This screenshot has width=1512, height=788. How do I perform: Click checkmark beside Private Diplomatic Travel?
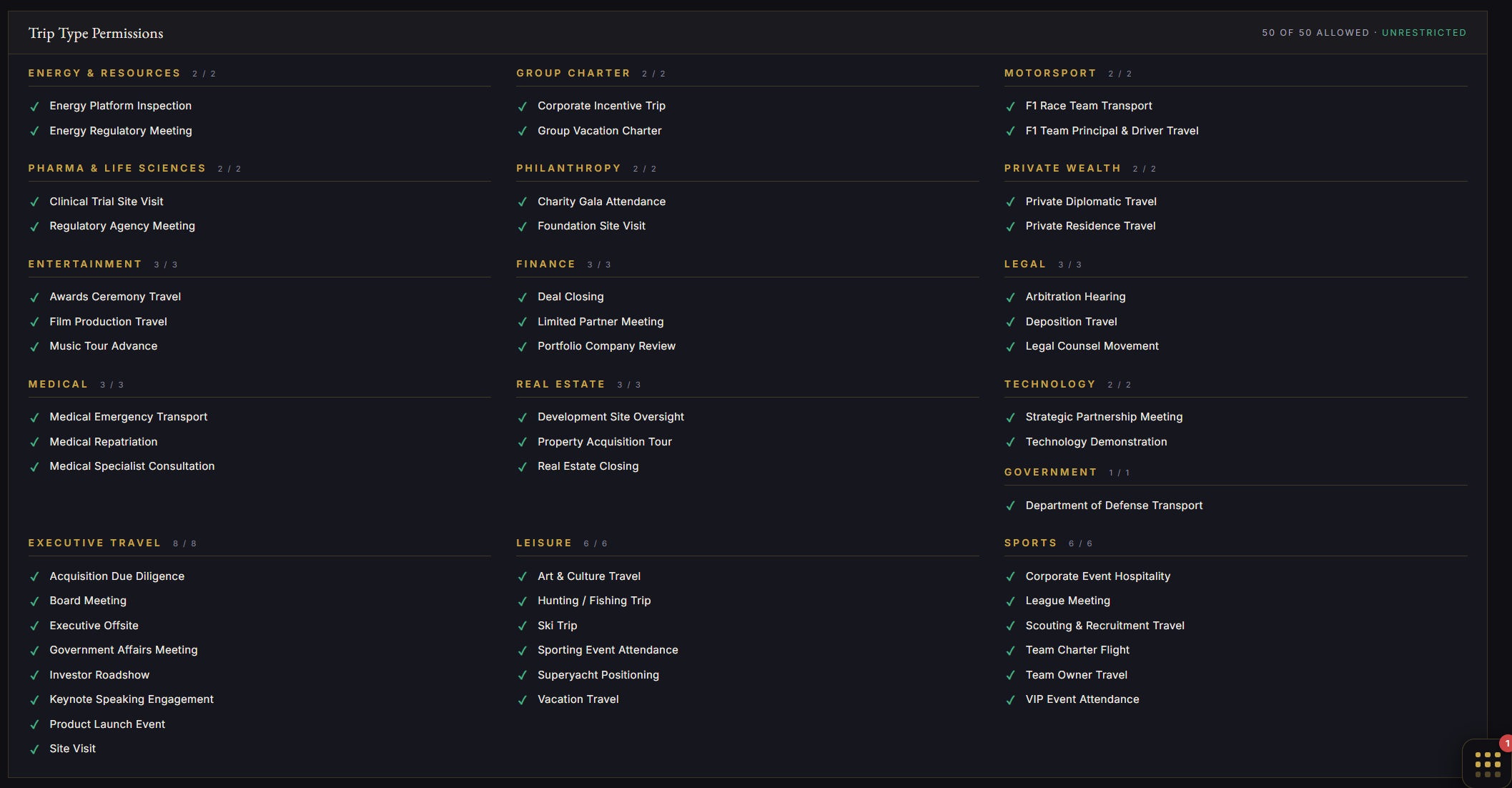pos(1010,202)
